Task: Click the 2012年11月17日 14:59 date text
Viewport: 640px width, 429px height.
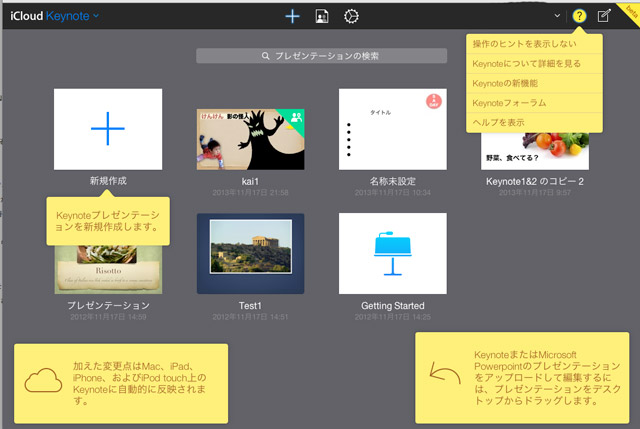Action: click(108, 317)
